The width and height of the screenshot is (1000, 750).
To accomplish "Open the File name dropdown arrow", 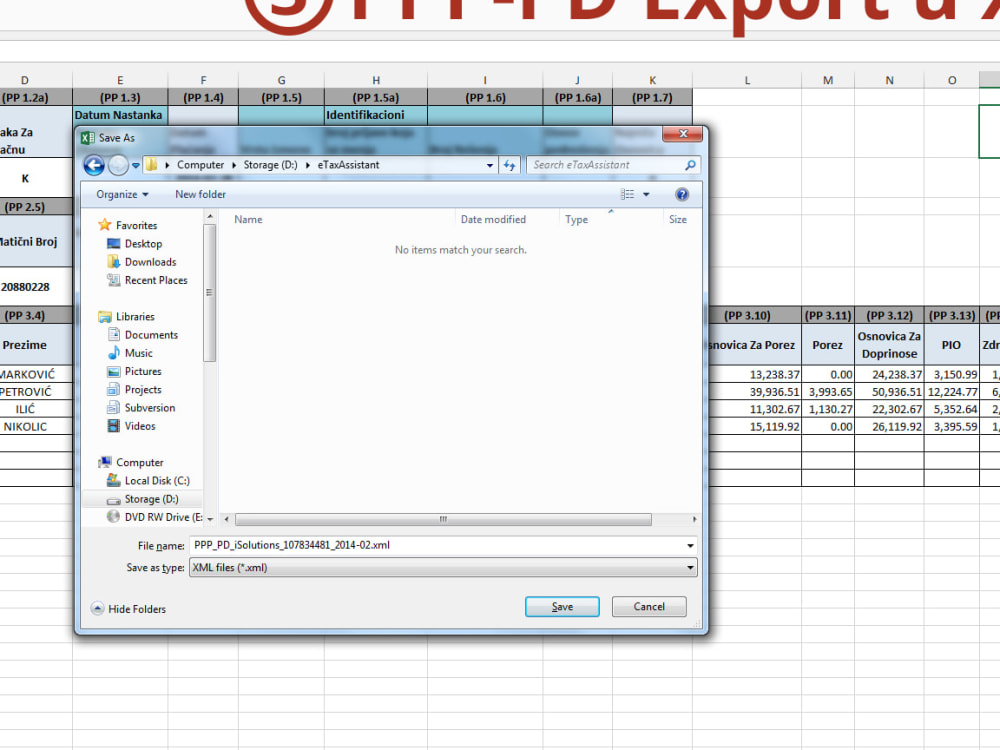I will pos(690,546).
